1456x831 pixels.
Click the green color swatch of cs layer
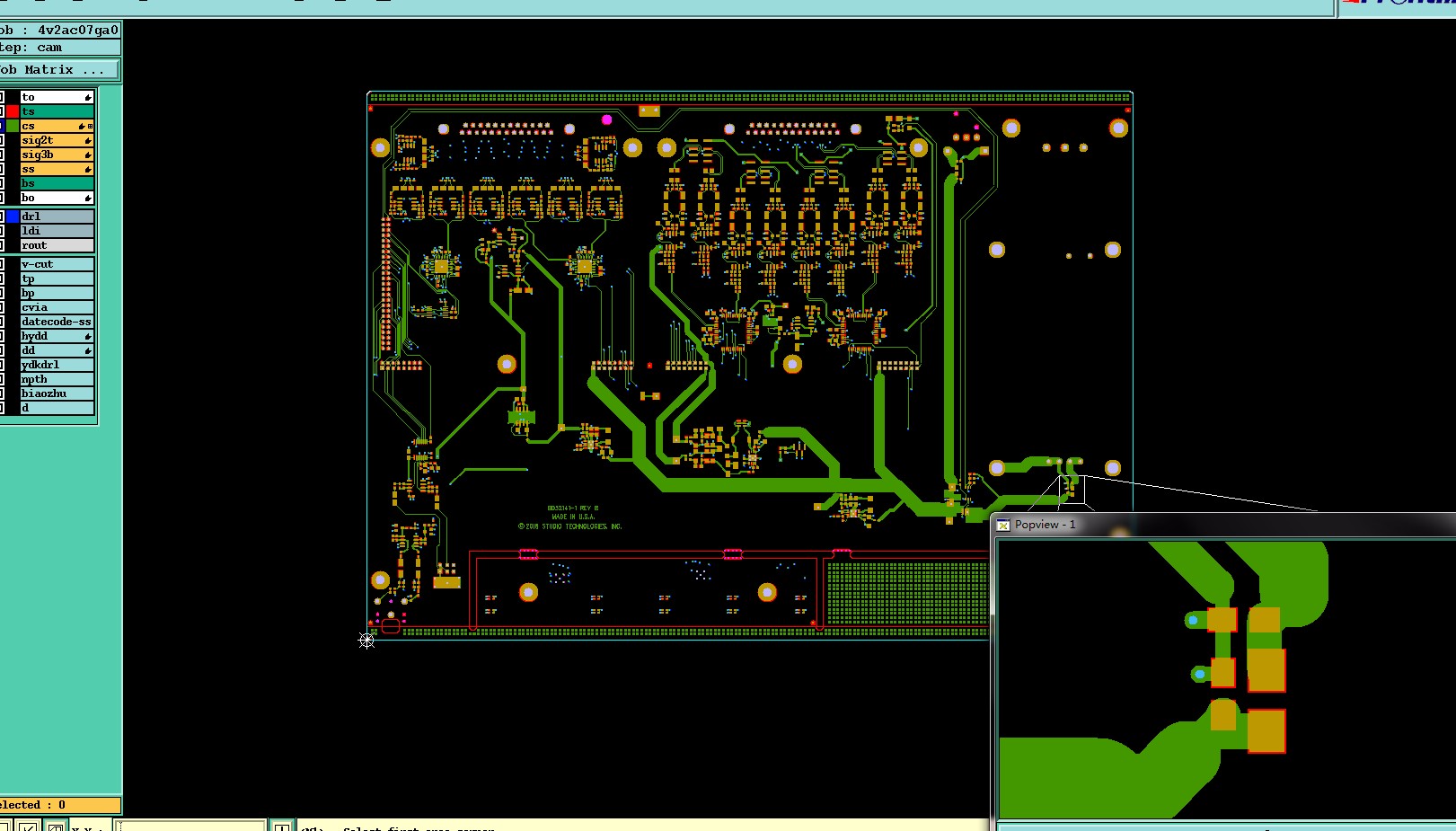click(13, 126)
